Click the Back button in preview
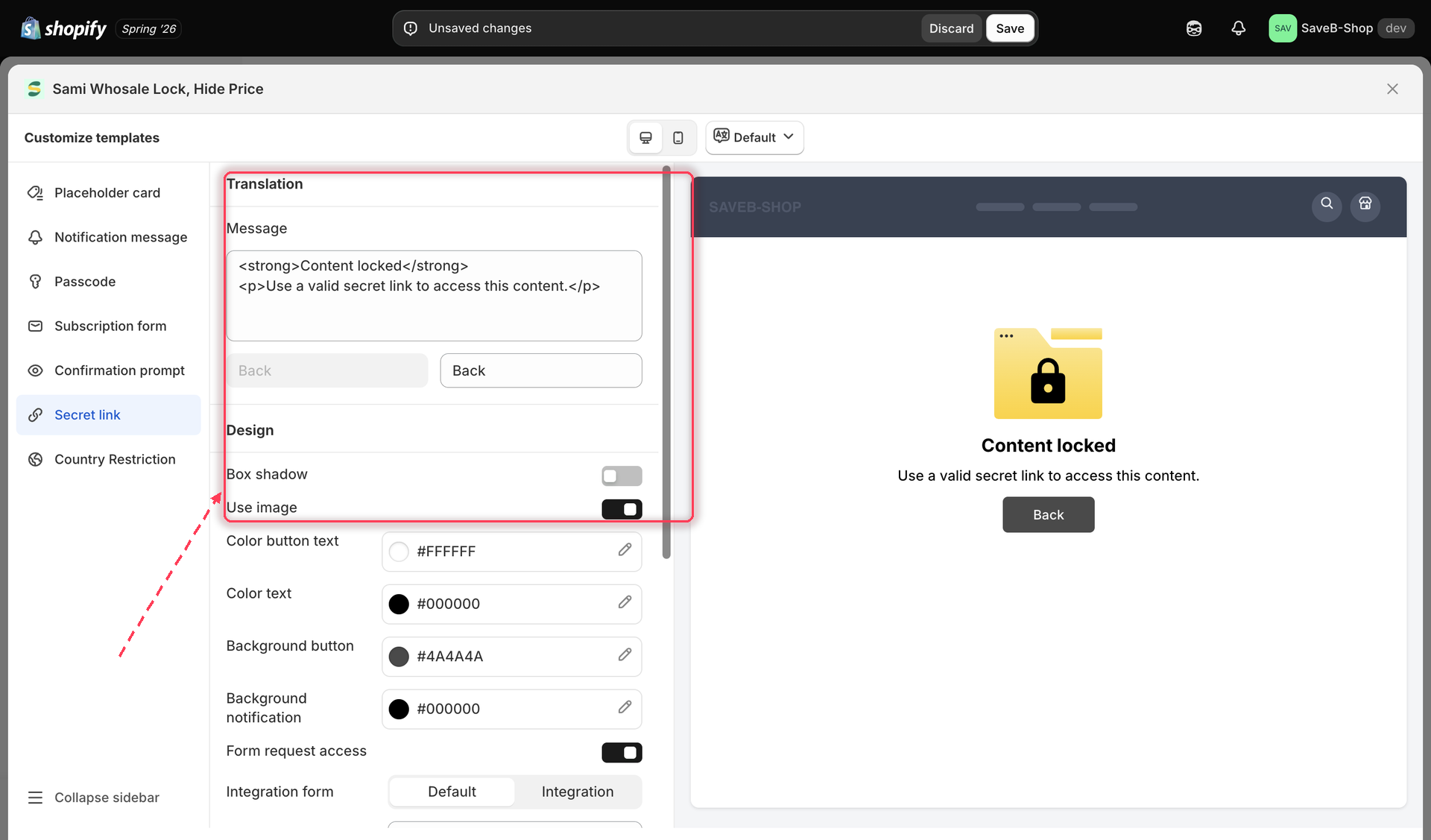Image resolution: width=1431 pixels, height=840 pixels. (1048, 515)
